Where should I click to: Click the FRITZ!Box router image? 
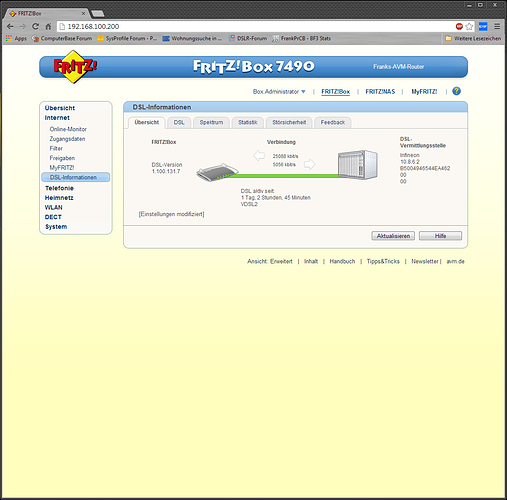pyautogui.click(x=217, y=172)
